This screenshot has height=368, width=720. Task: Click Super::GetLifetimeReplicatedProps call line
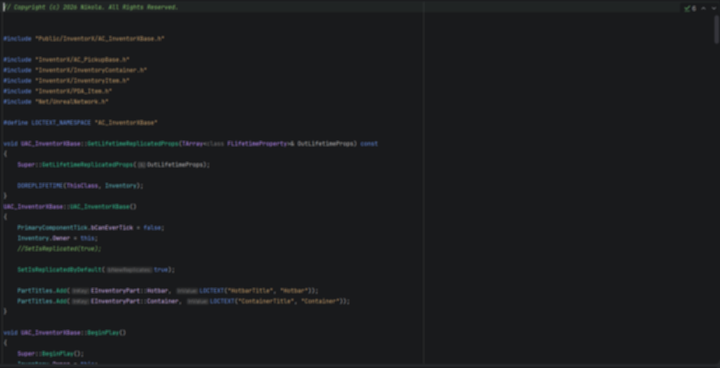(x=113, y=165)
